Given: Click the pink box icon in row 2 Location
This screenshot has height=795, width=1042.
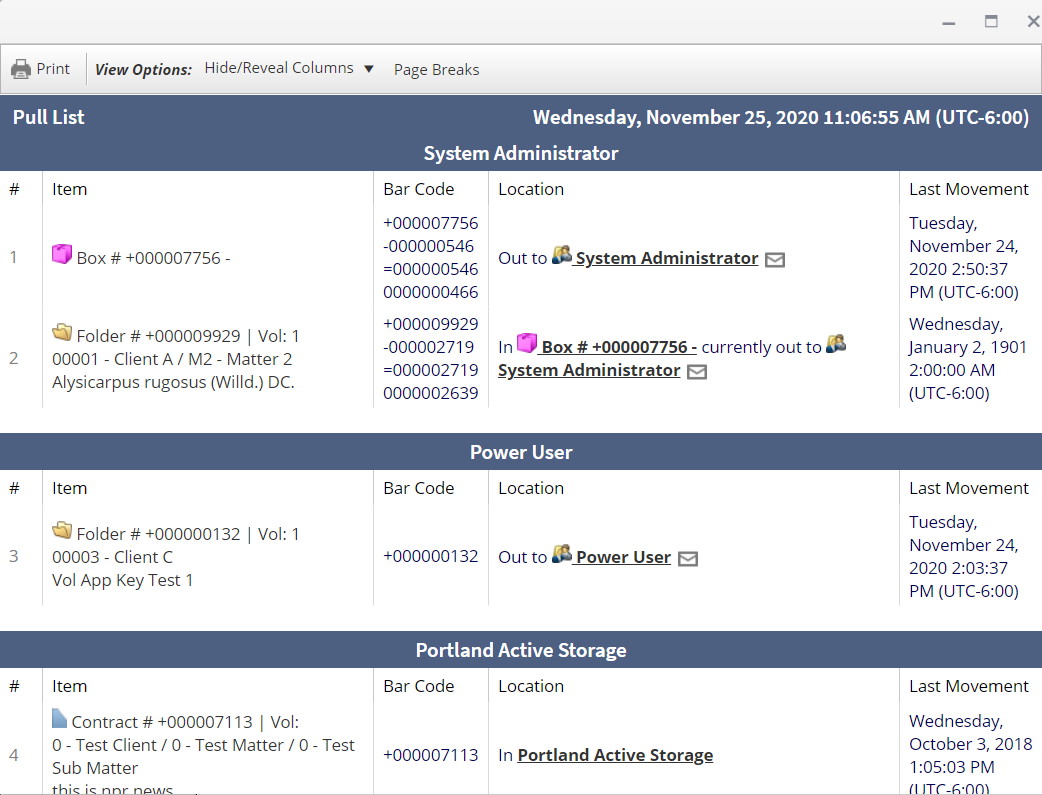Looking at the screenshot, I should (x=527, y=343).
